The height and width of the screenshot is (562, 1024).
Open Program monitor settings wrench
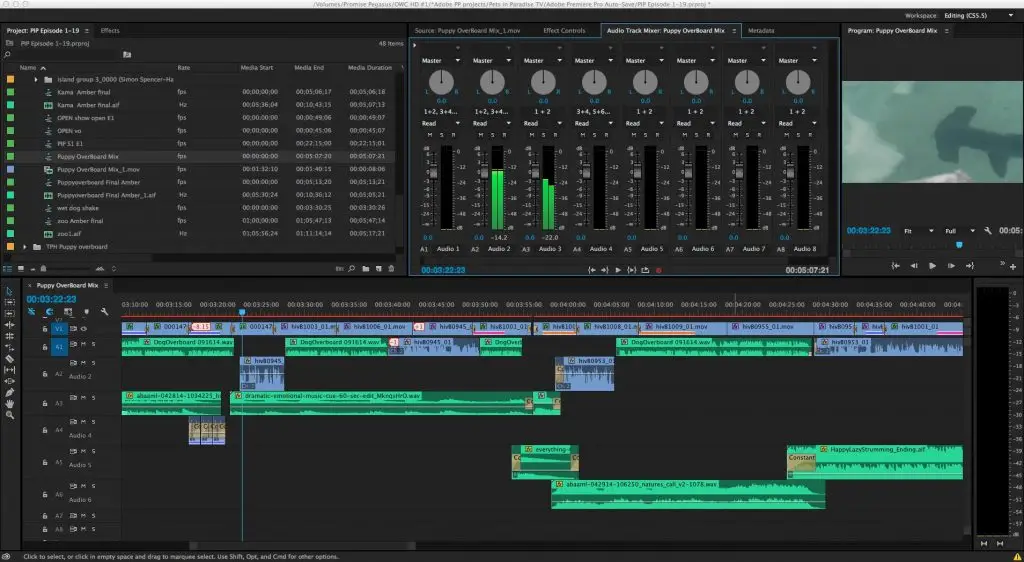click(x=988, y=230)
